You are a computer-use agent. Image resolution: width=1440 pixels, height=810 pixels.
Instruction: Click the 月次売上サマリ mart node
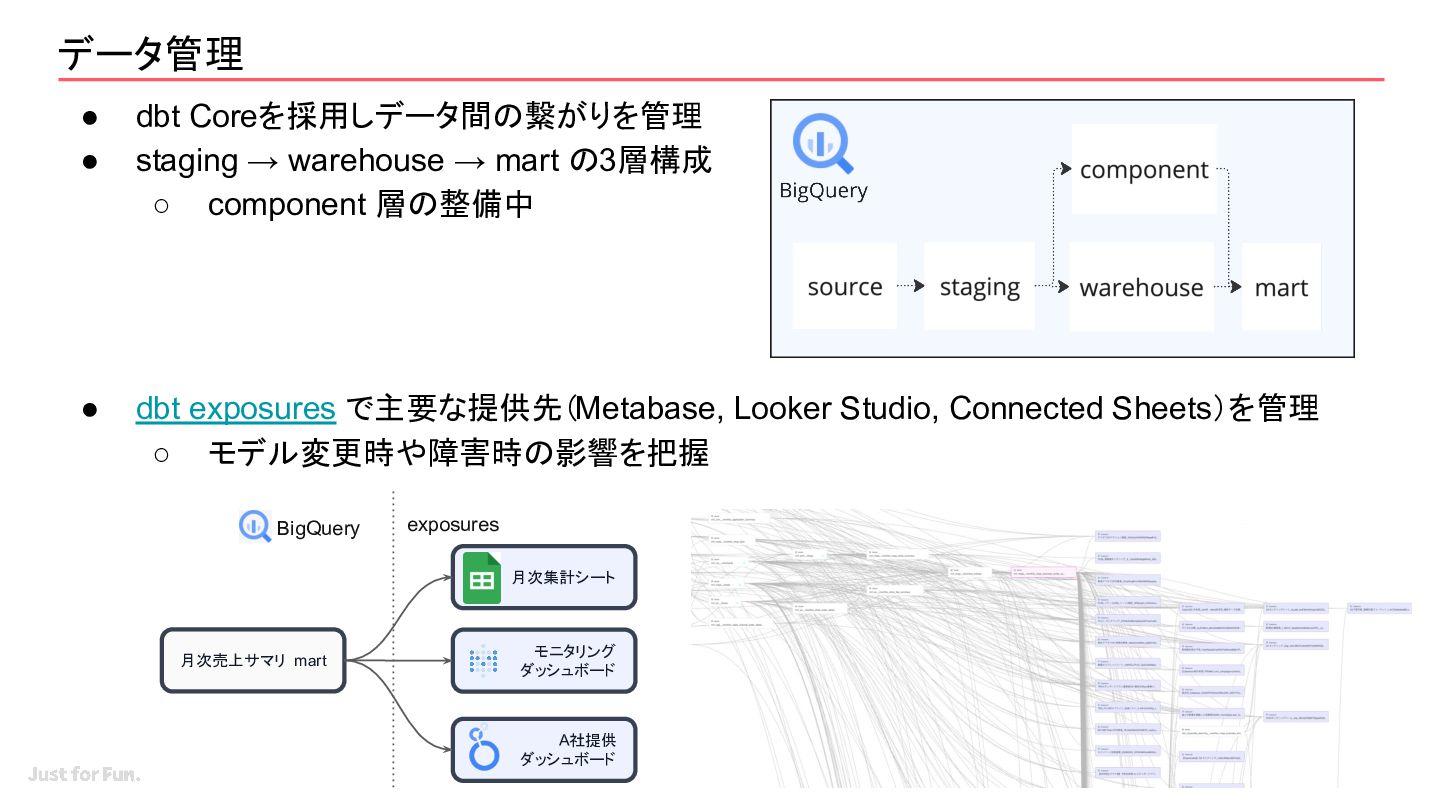(x=253, y=660)
